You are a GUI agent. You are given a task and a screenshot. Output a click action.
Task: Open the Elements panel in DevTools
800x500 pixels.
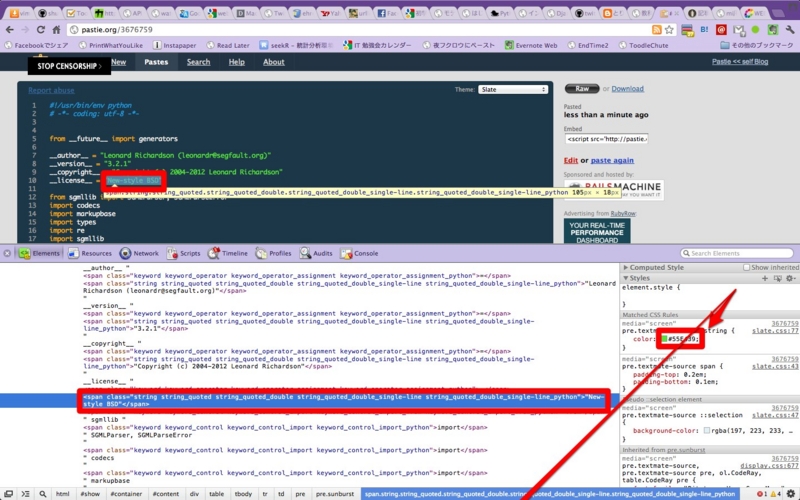click(x=40, y=253)
